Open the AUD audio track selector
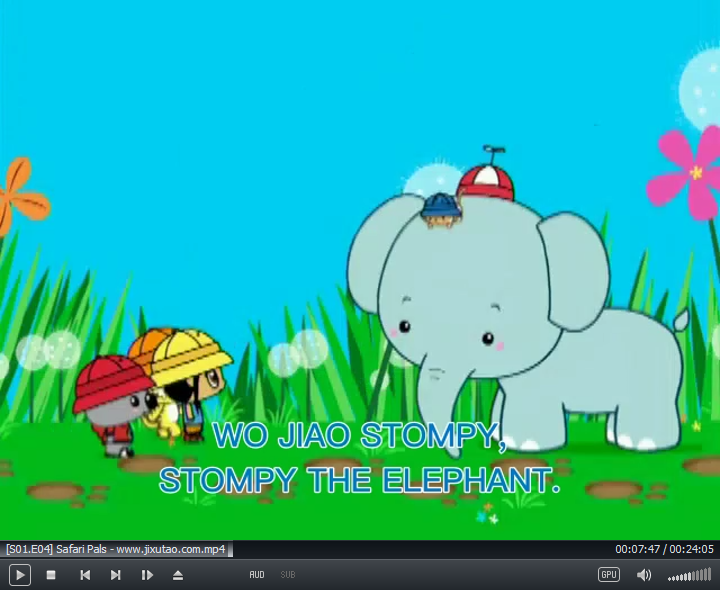The width and height of the screenshot is (720, 590). tap(257, 575)
